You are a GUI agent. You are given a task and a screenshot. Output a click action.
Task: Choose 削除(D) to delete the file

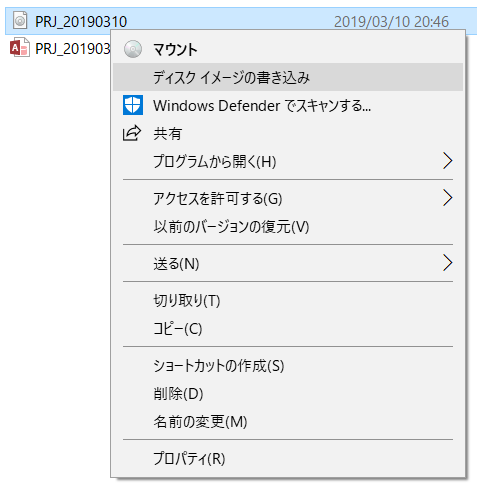click(288, 394)
